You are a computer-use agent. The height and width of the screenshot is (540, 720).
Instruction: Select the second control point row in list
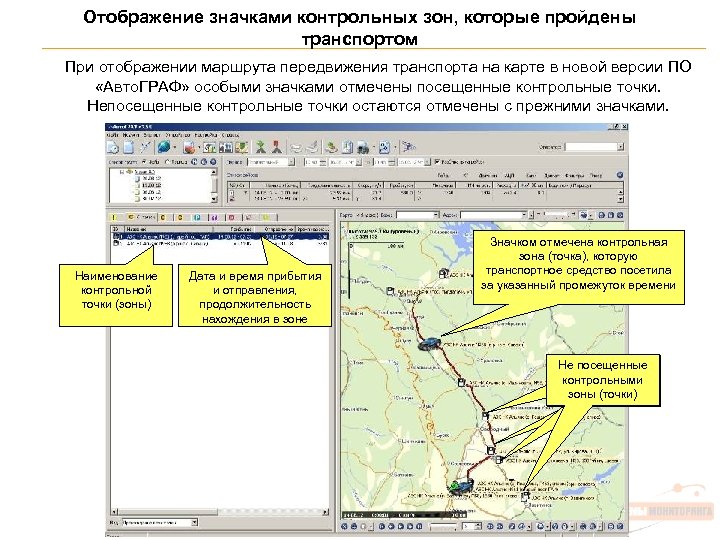pyautogui.click(x=220, y=243)
